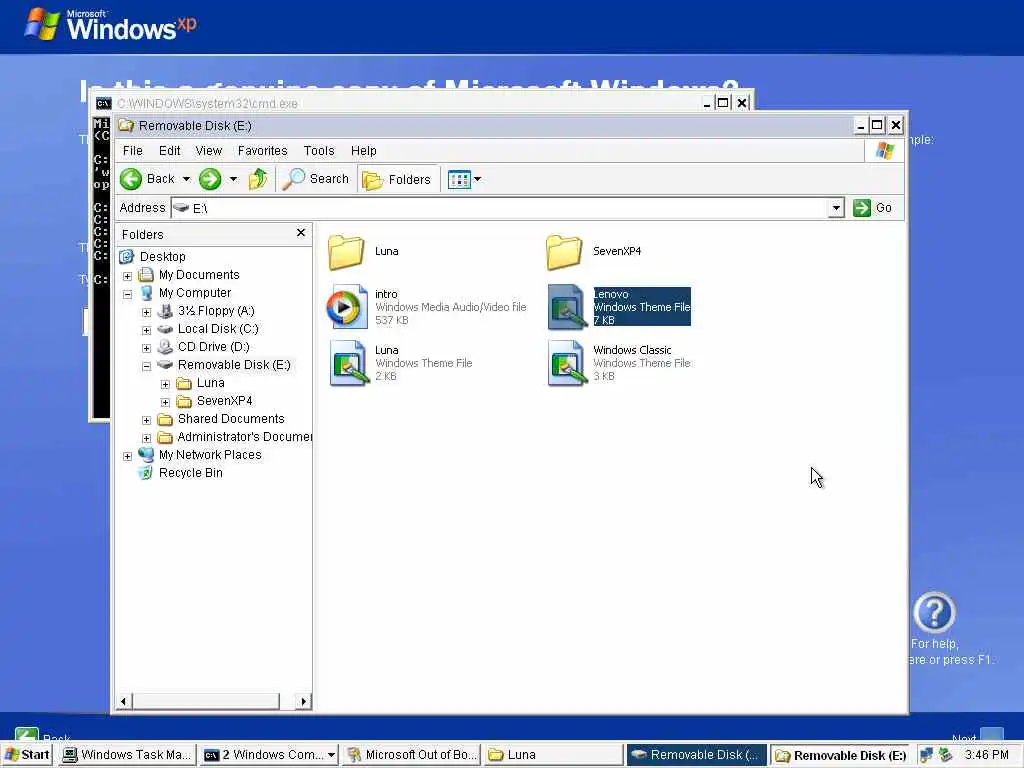This screenshot has height=768, width=1024.
Task: Expand My Documents tree node
Action: (127, 276)
